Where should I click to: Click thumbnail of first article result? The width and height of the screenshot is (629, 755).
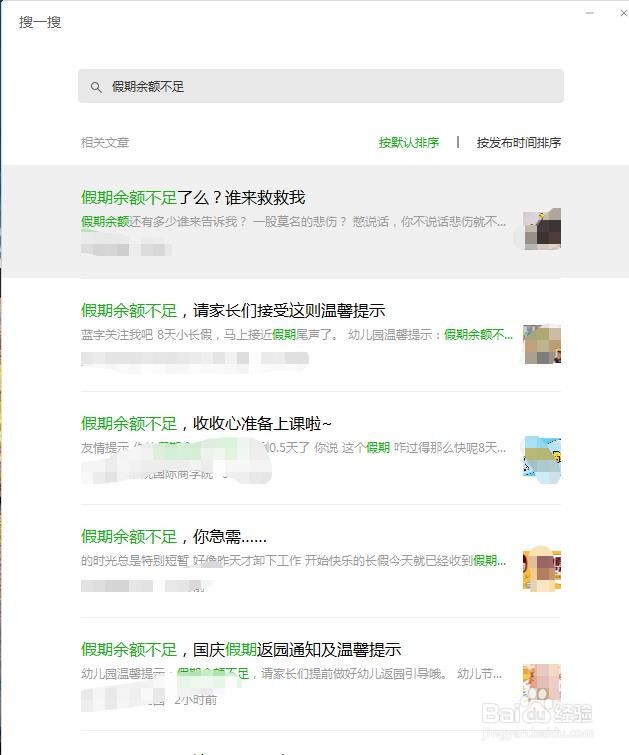(542, 229)
